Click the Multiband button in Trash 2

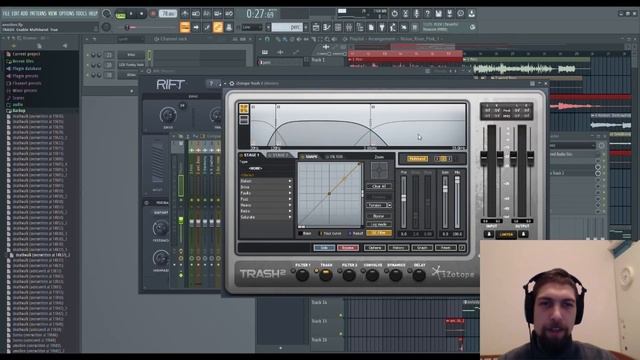click(x=417, y=159)
